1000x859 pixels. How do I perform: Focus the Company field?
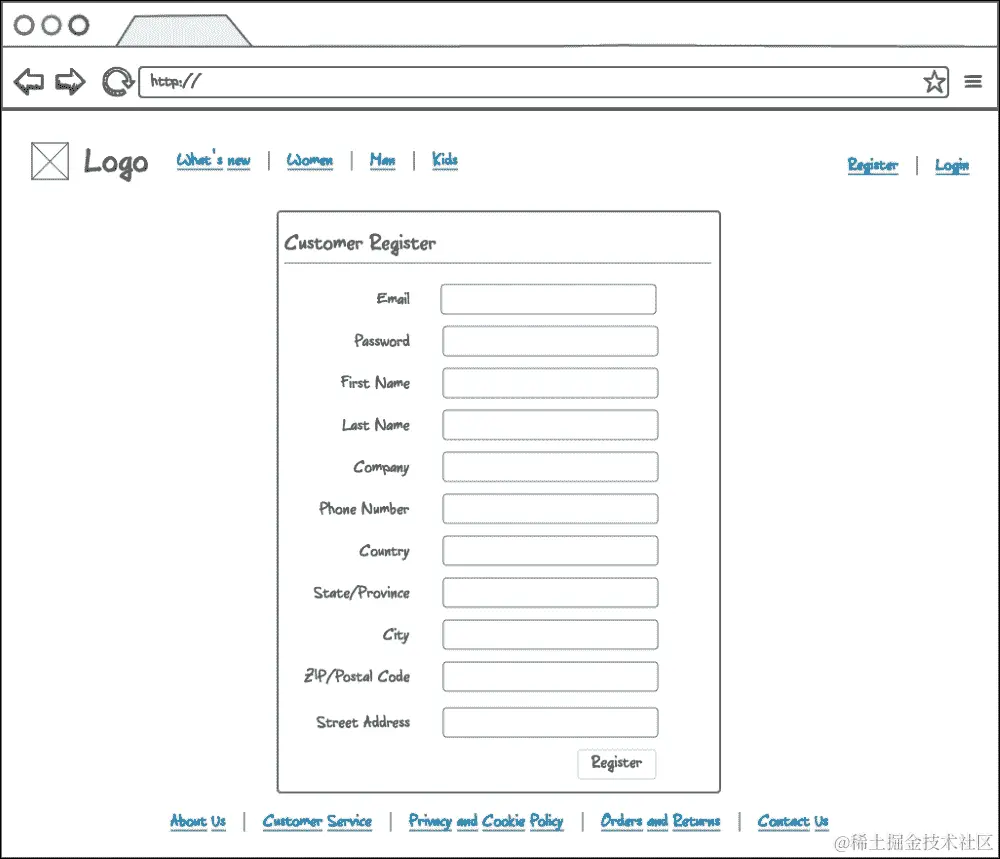pos(550,467)
